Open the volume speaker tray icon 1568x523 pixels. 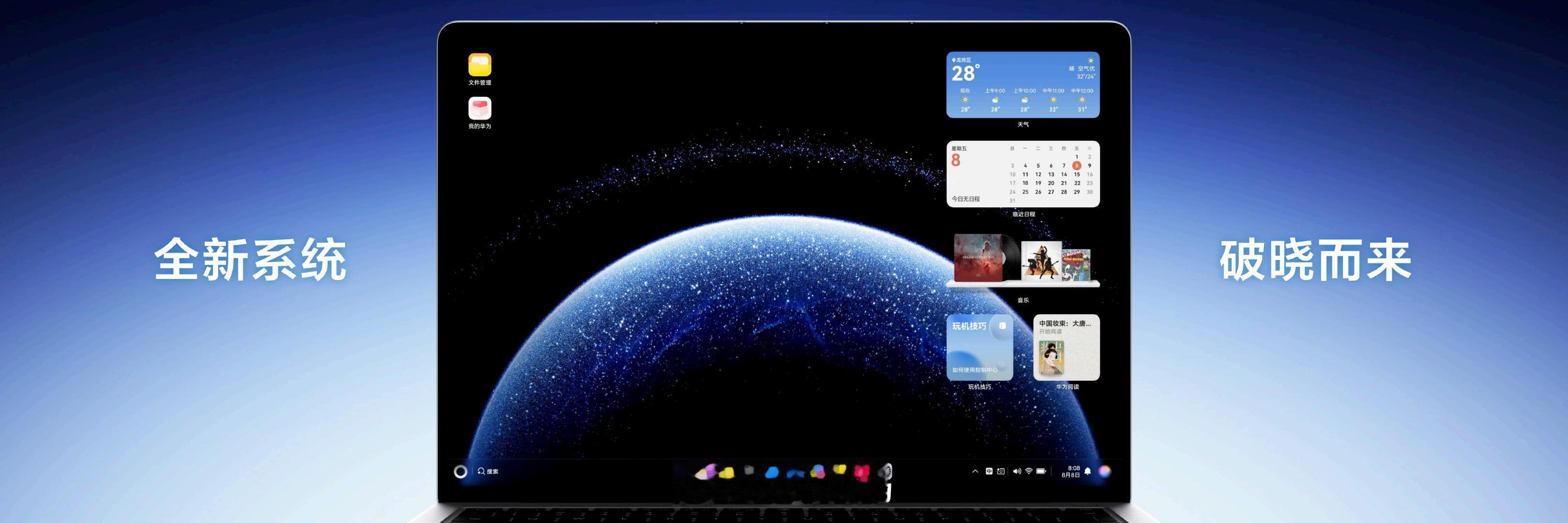tap(1016, 471)
